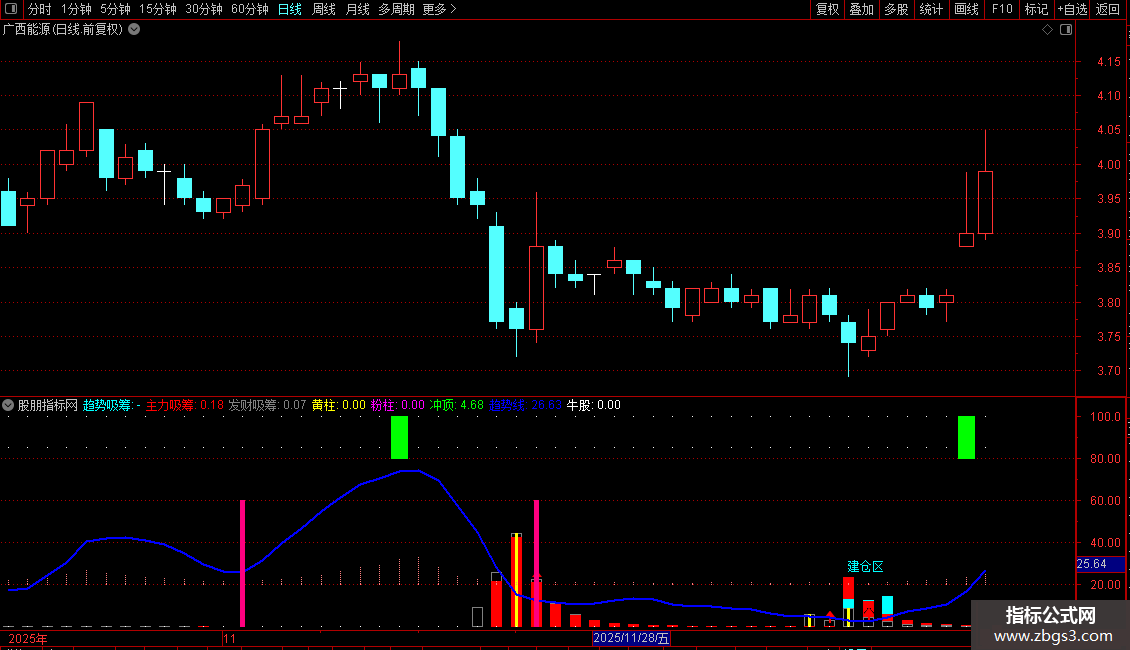
Task: Click the 叠加 overlay button
Action: 861,9
